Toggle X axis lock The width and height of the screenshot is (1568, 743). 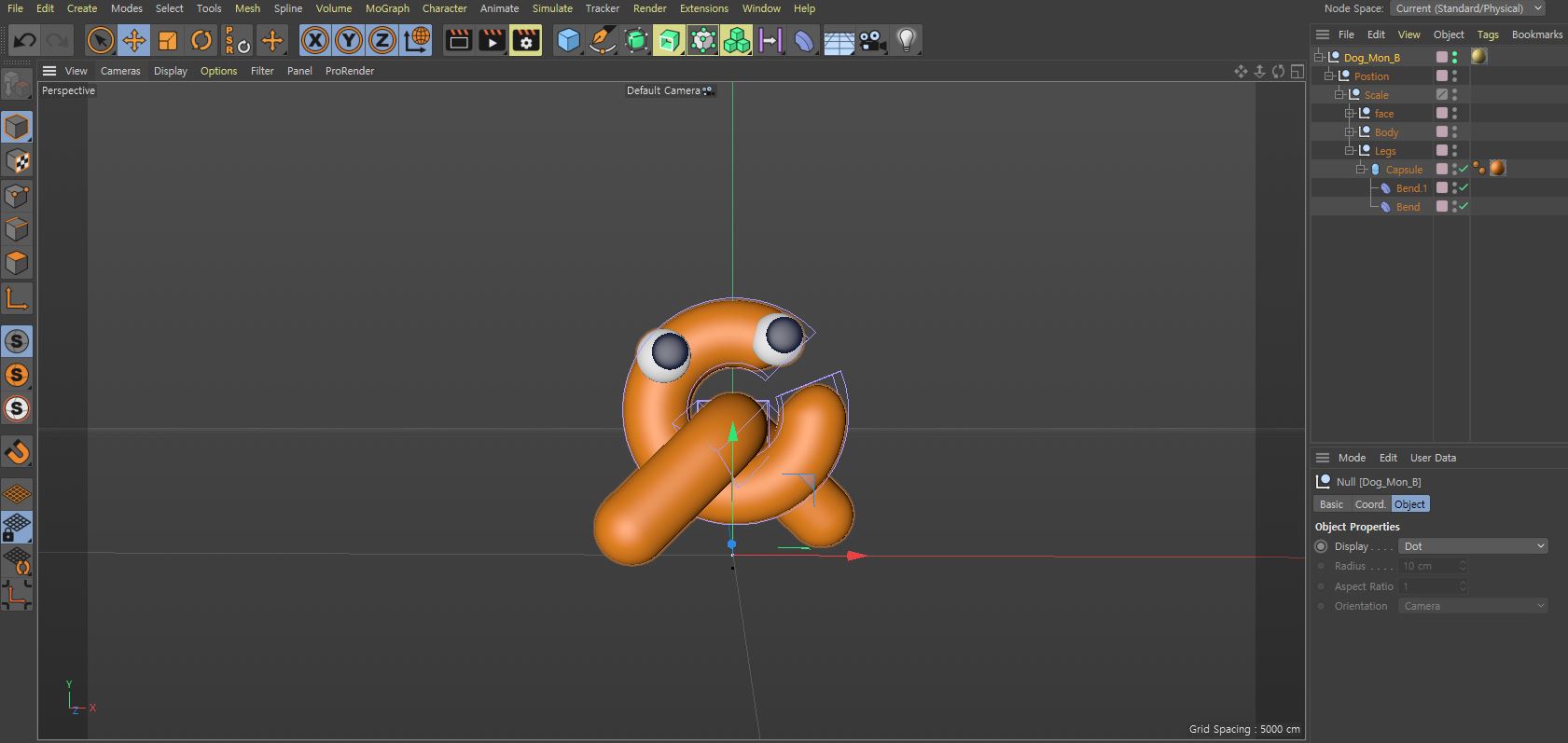click(x=315, y=40)
